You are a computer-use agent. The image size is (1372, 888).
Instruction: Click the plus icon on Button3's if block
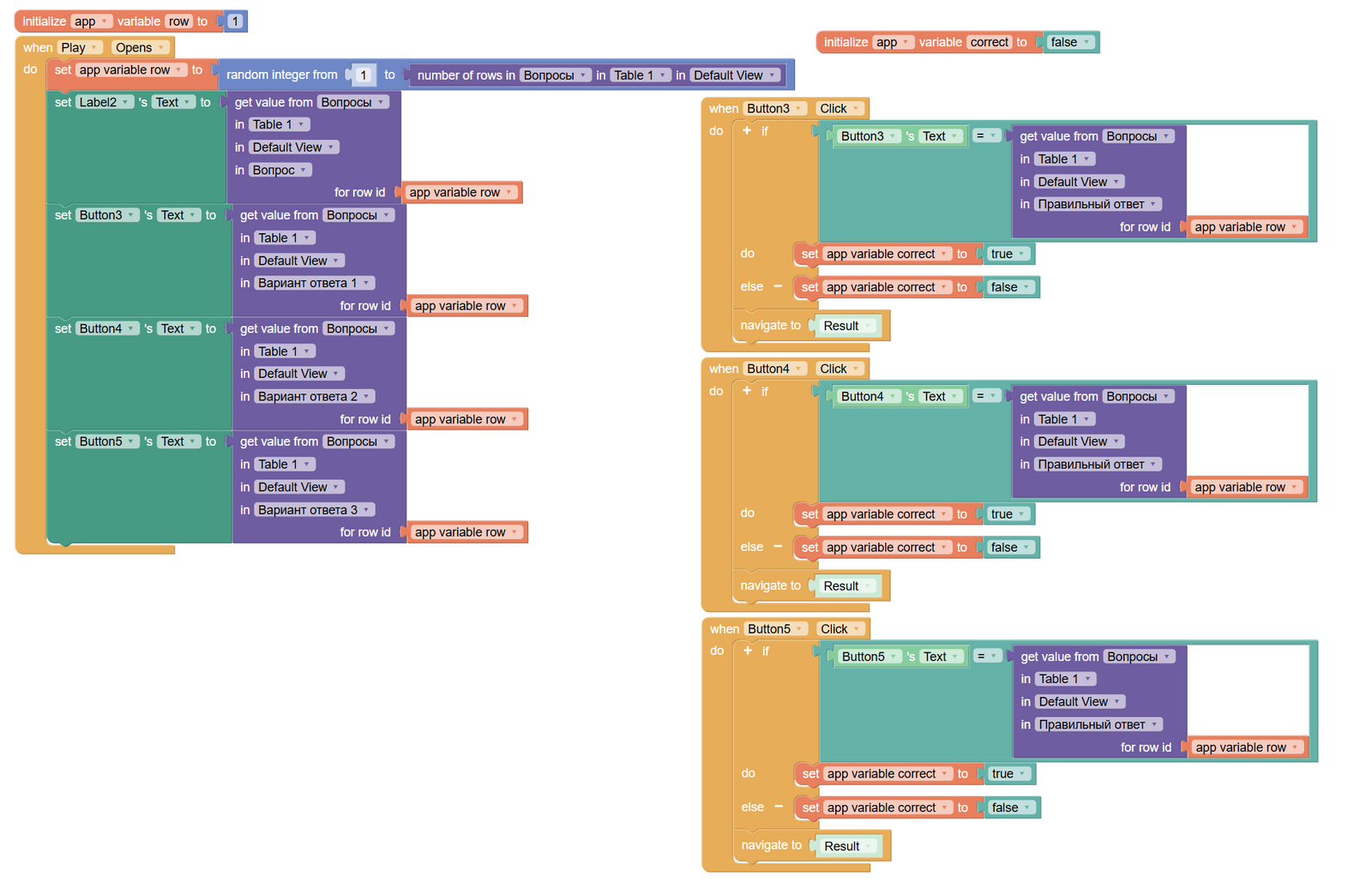pos(747,131)
